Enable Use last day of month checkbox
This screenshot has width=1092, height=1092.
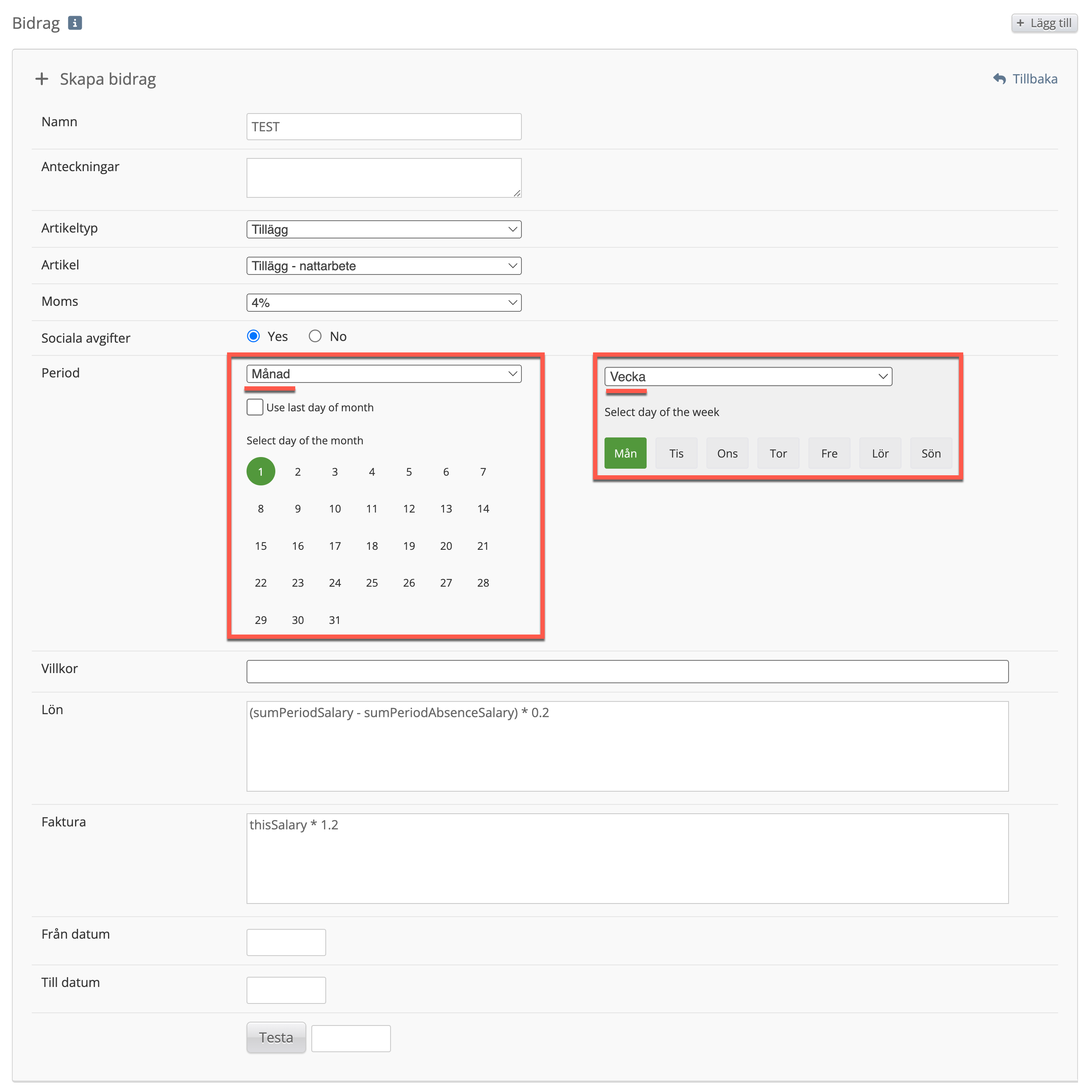click(x=255, y=407)
